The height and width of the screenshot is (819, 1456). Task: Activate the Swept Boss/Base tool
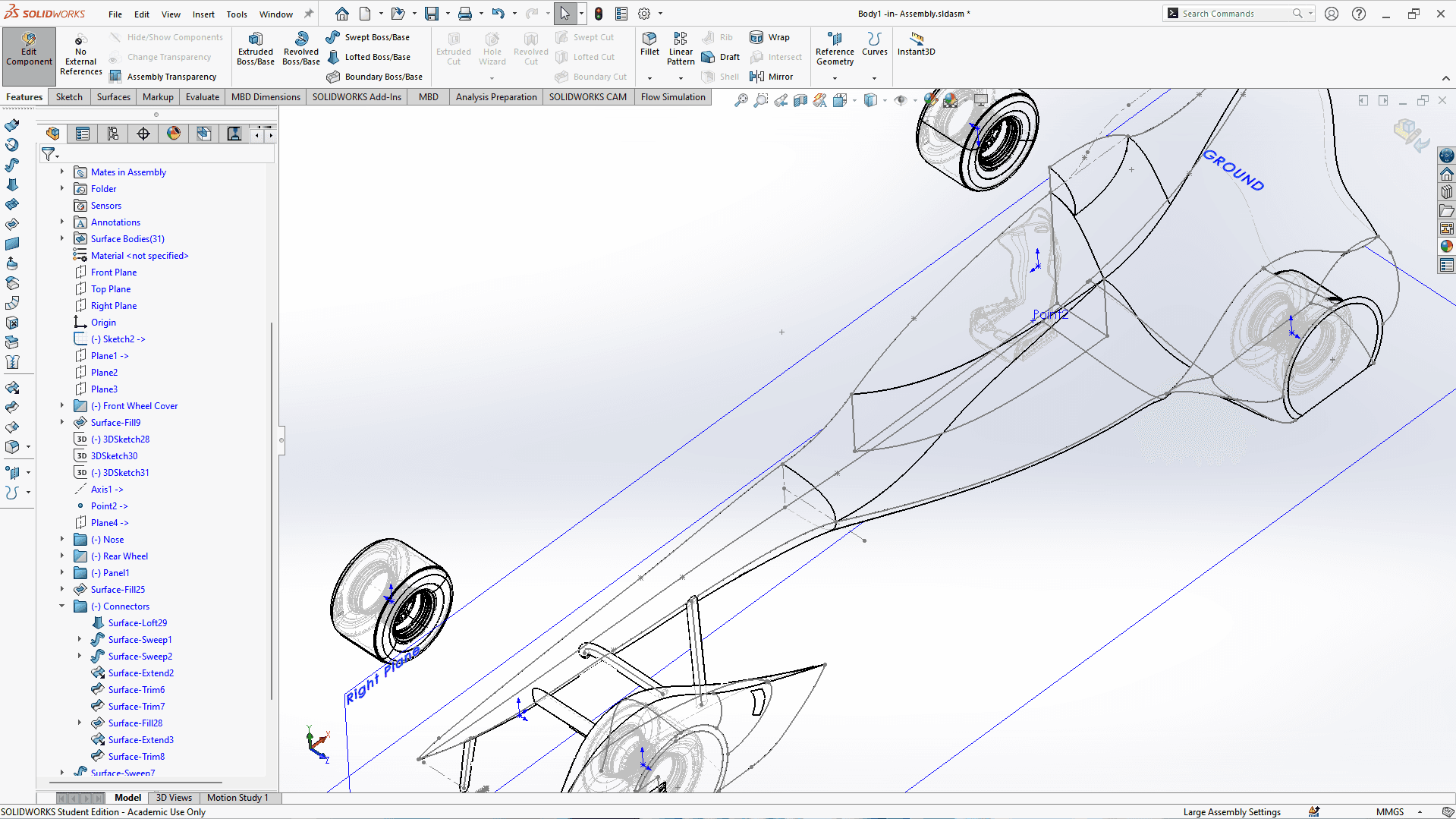[368, 37]
